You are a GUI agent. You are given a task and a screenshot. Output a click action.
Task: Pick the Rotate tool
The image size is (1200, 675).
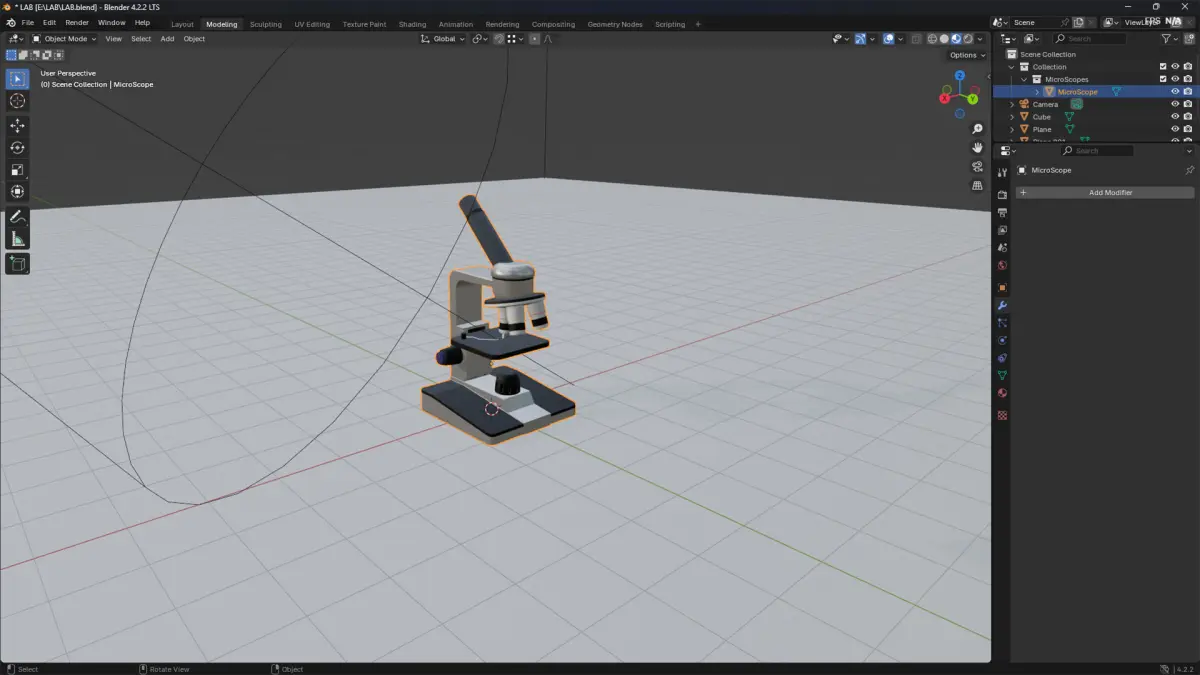tap(17, 148)
